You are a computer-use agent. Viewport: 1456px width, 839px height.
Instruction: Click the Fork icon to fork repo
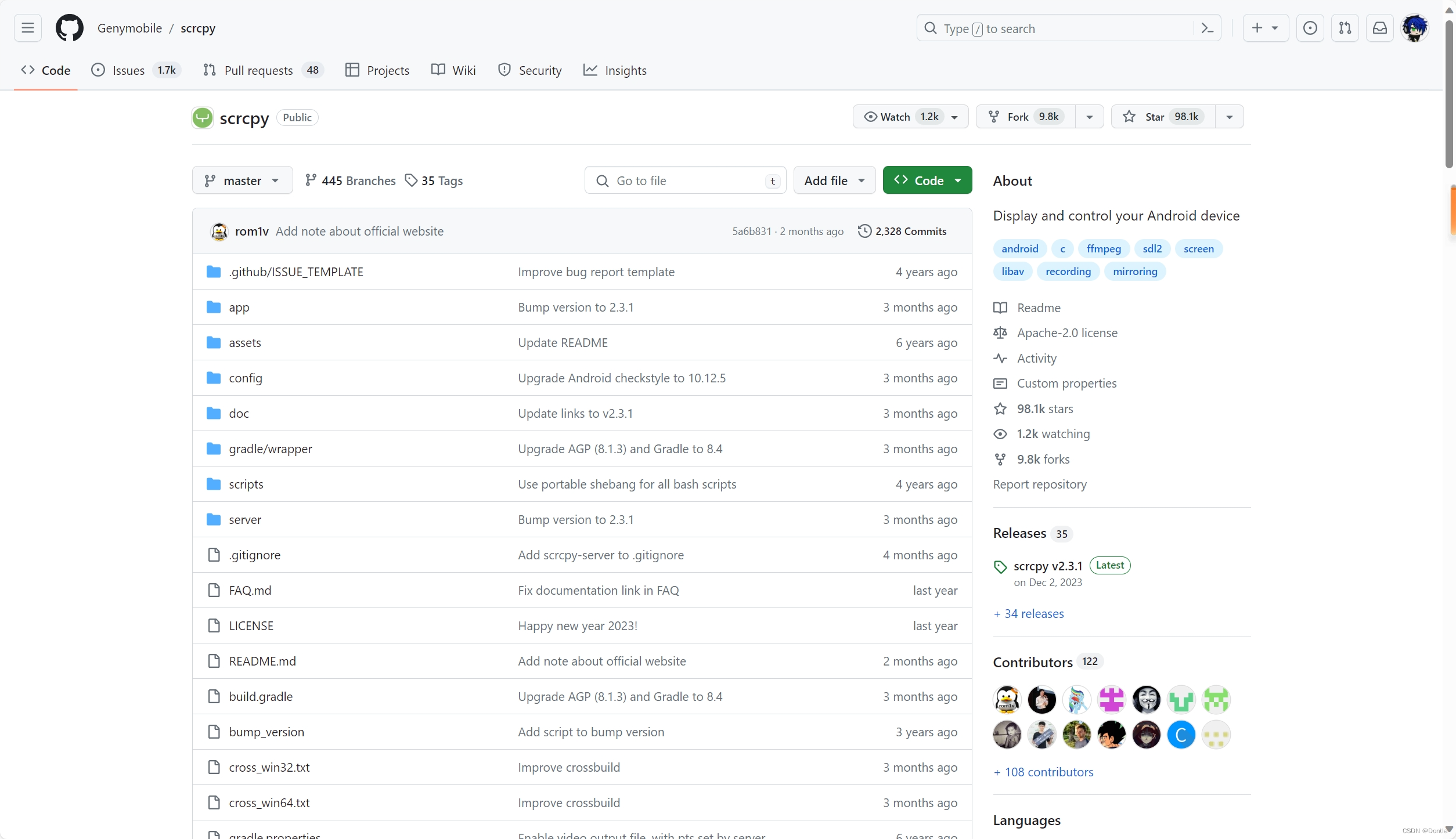pyautogui.click(x=993, y=116)
